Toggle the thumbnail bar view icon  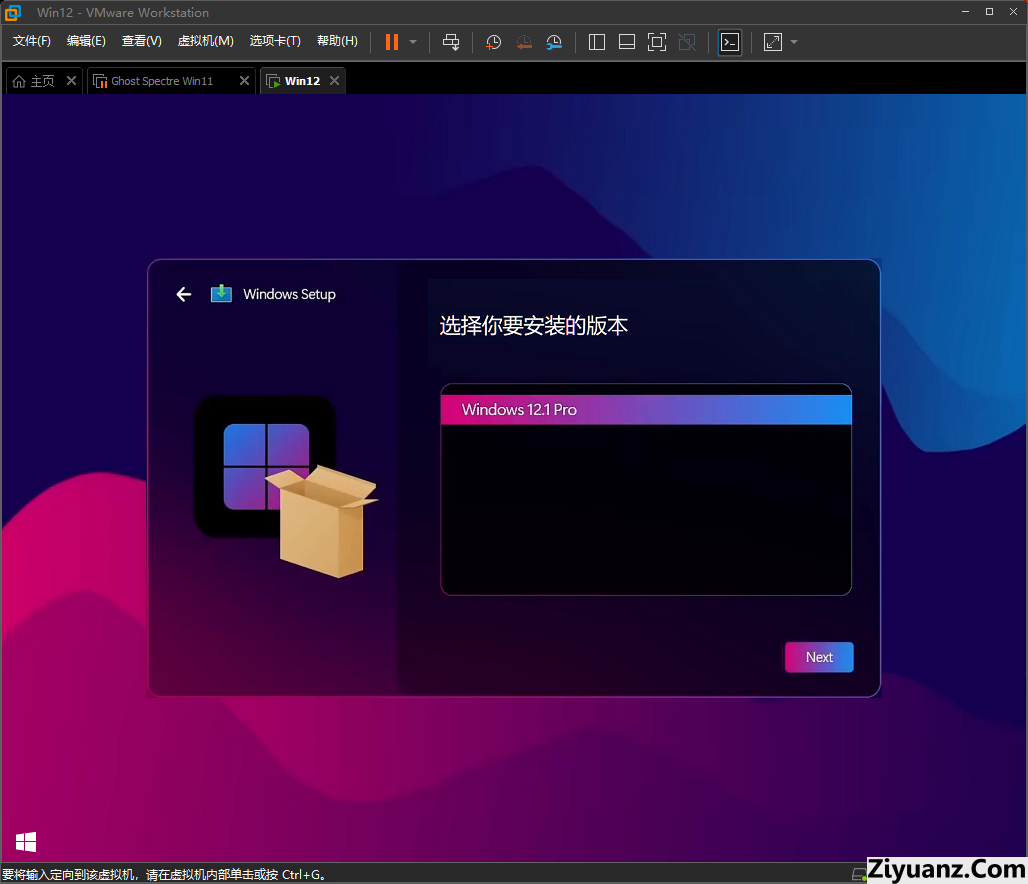pyautogui.click(x=627, y=42)
